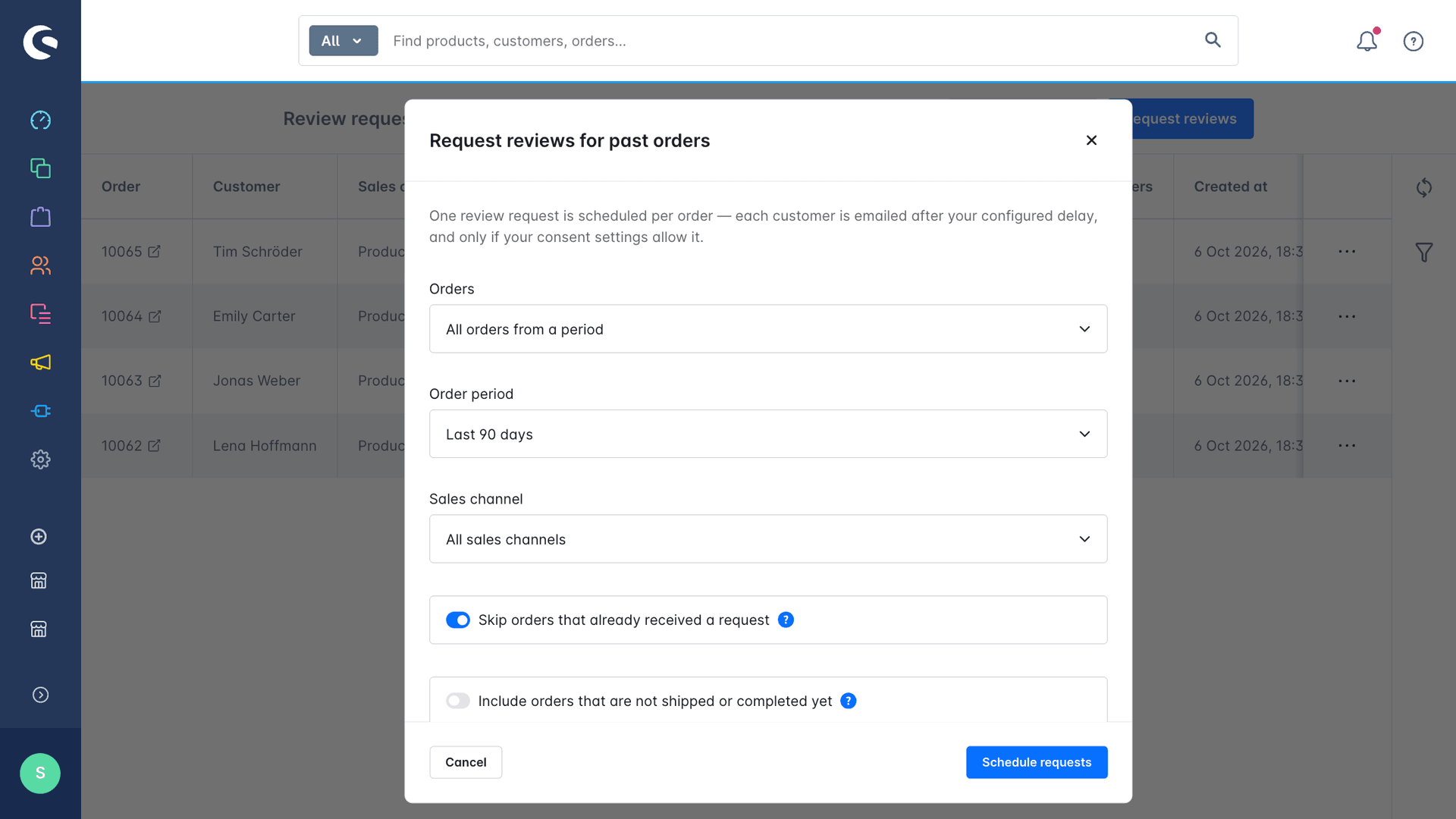Toggle Skip orders that already received a request
Screen dimensions: 1456x819
tap(458, 620)
